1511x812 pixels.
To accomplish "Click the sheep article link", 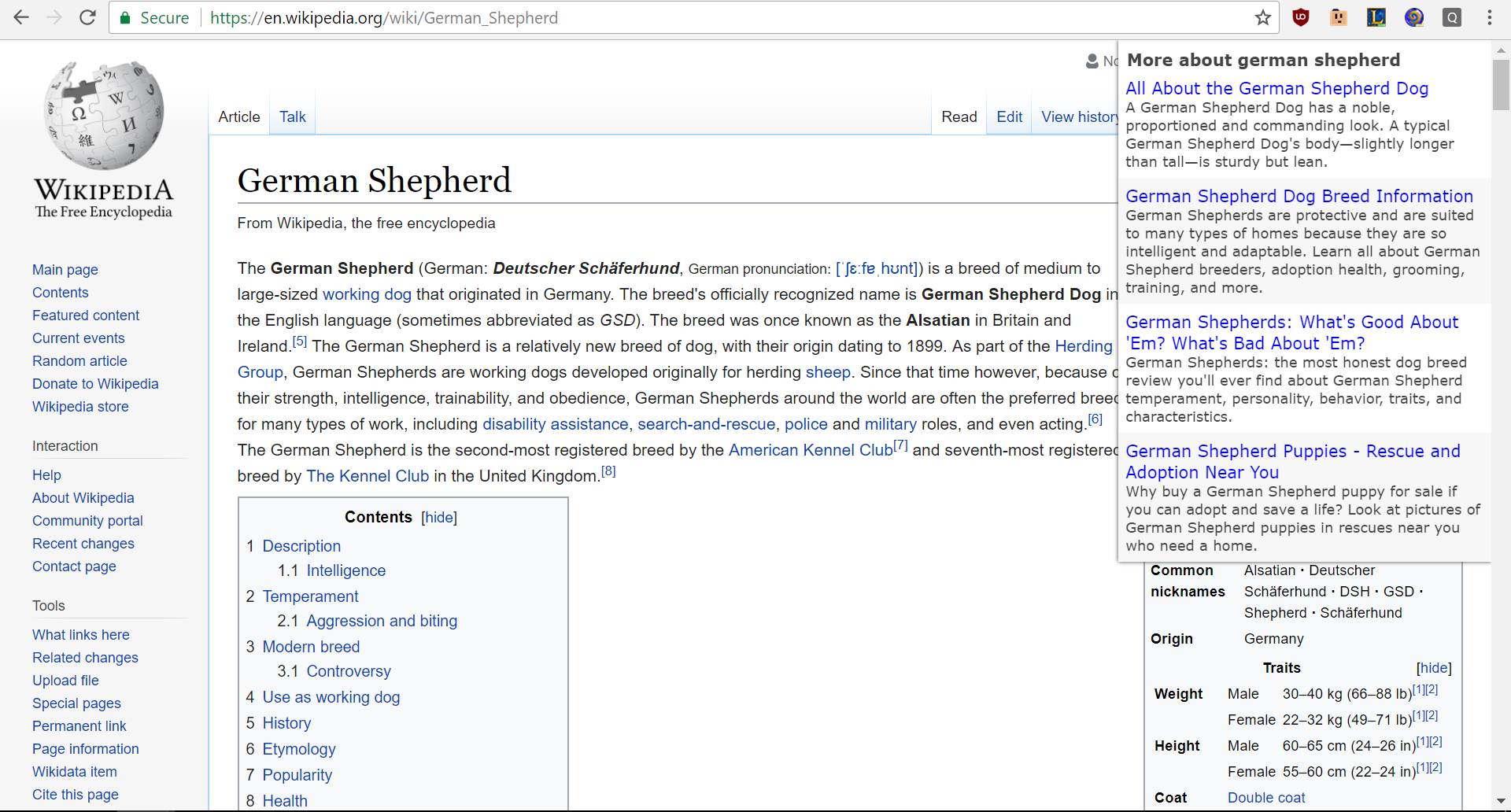I will coord(828,372).
